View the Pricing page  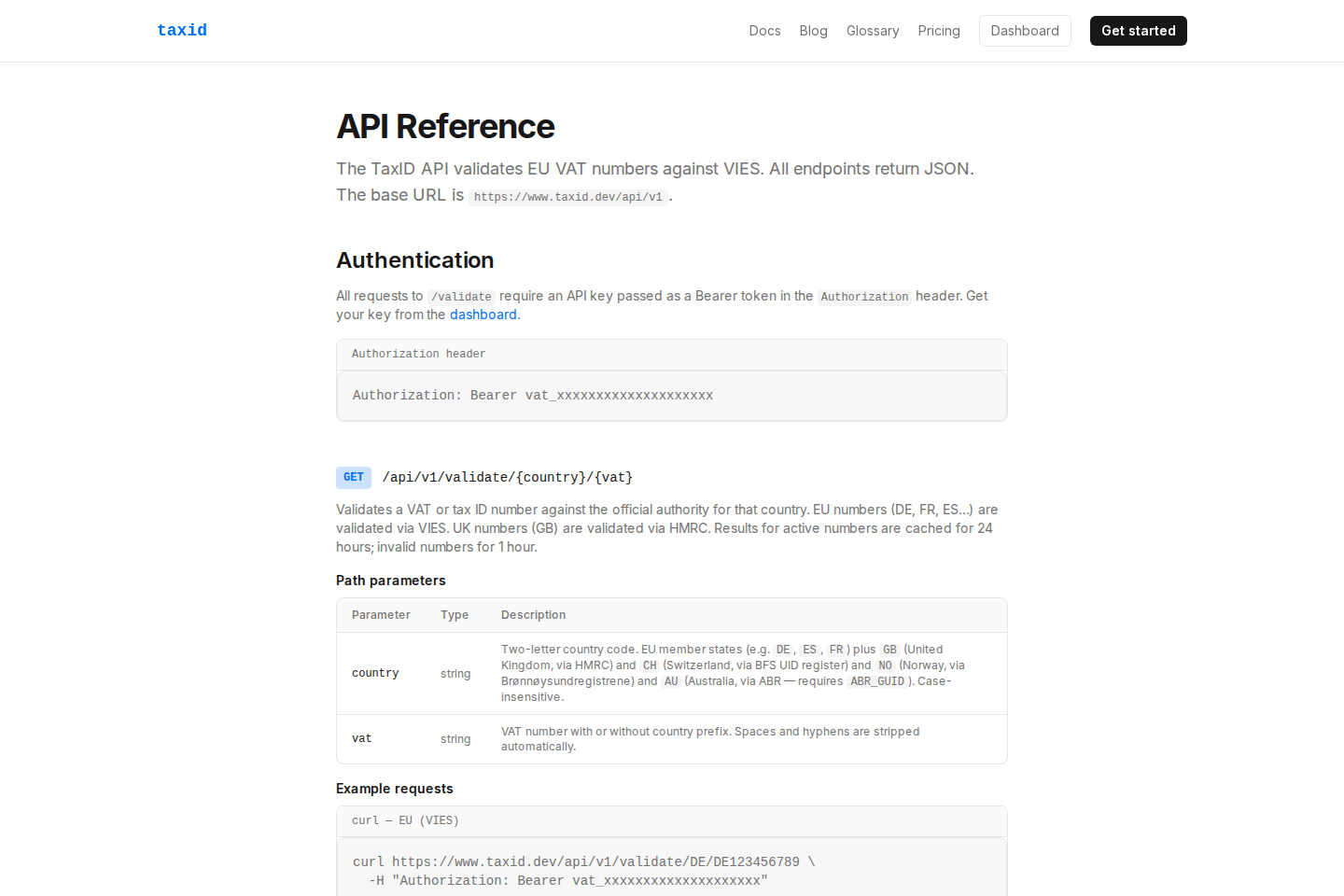click(x=939, y=31)
